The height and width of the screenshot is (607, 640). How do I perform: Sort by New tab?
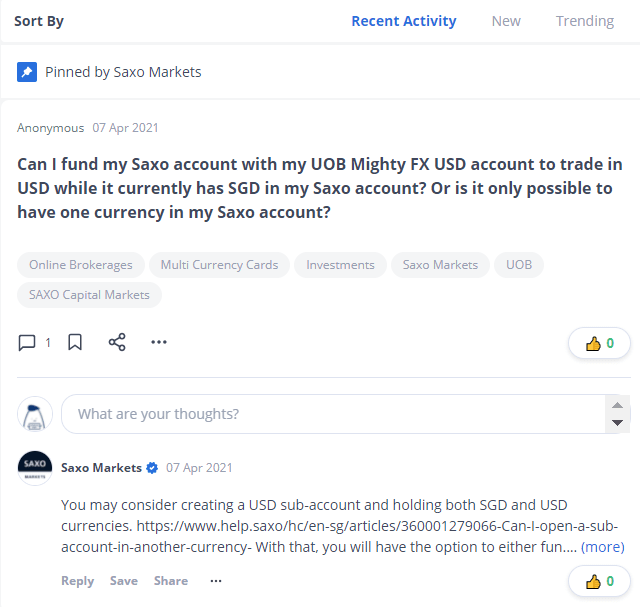pyautogui.click(x=506, y=21)
